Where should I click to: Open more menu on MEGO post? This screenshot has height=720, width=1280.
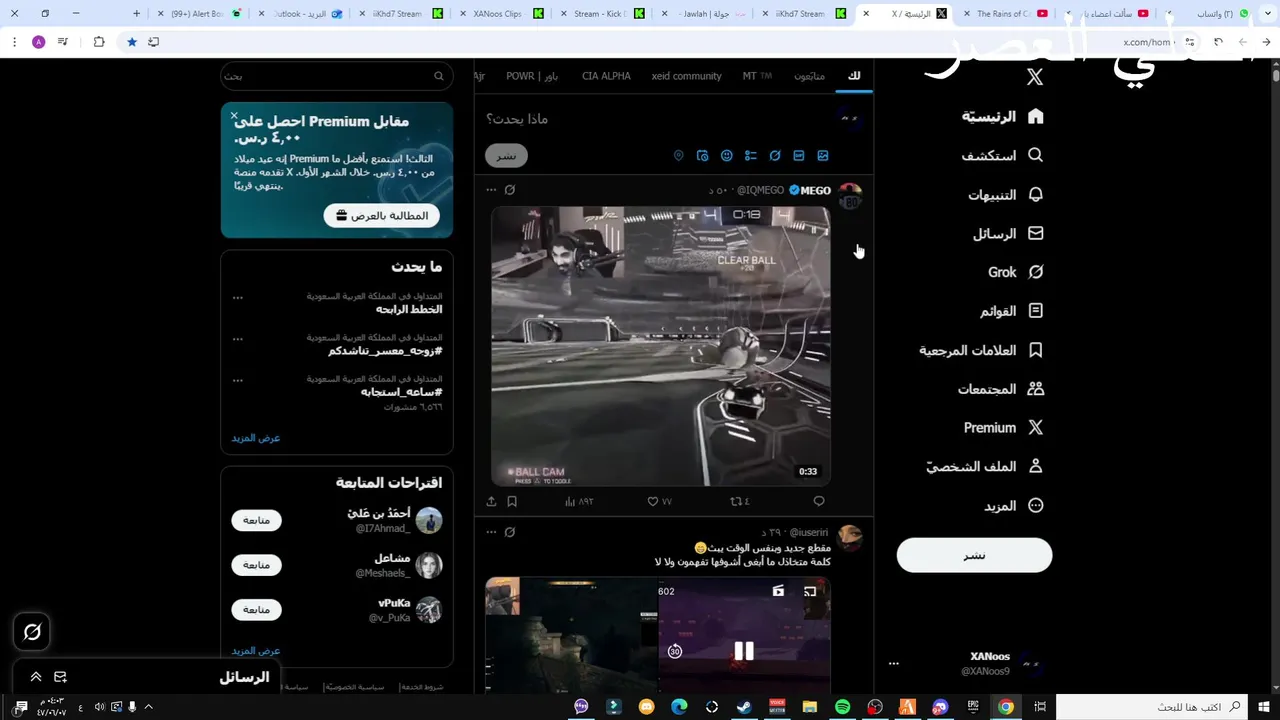(x=491, y=190)
